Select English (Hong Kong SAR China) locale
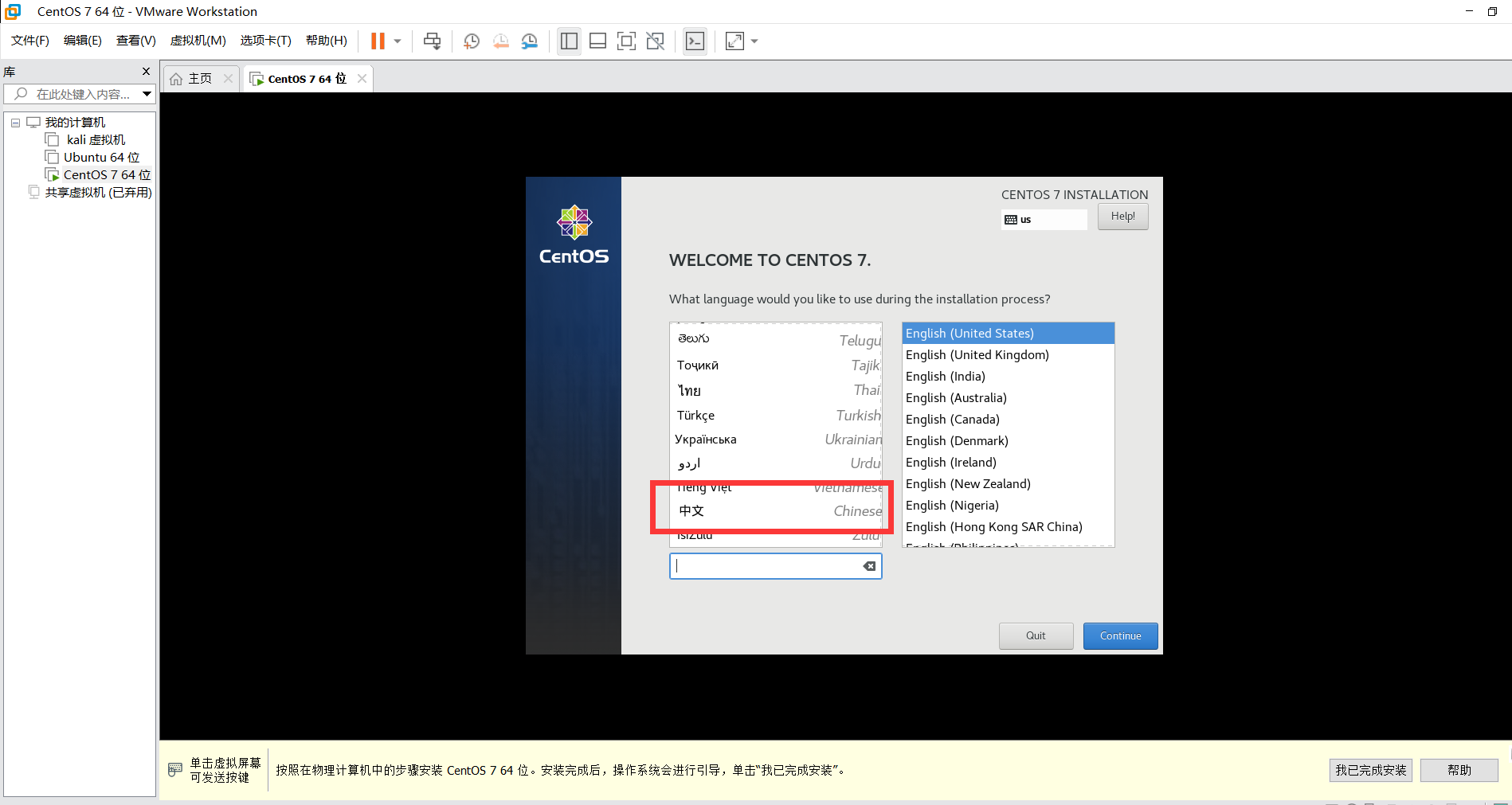The image size is (1512, 805). pos(1008,527)
